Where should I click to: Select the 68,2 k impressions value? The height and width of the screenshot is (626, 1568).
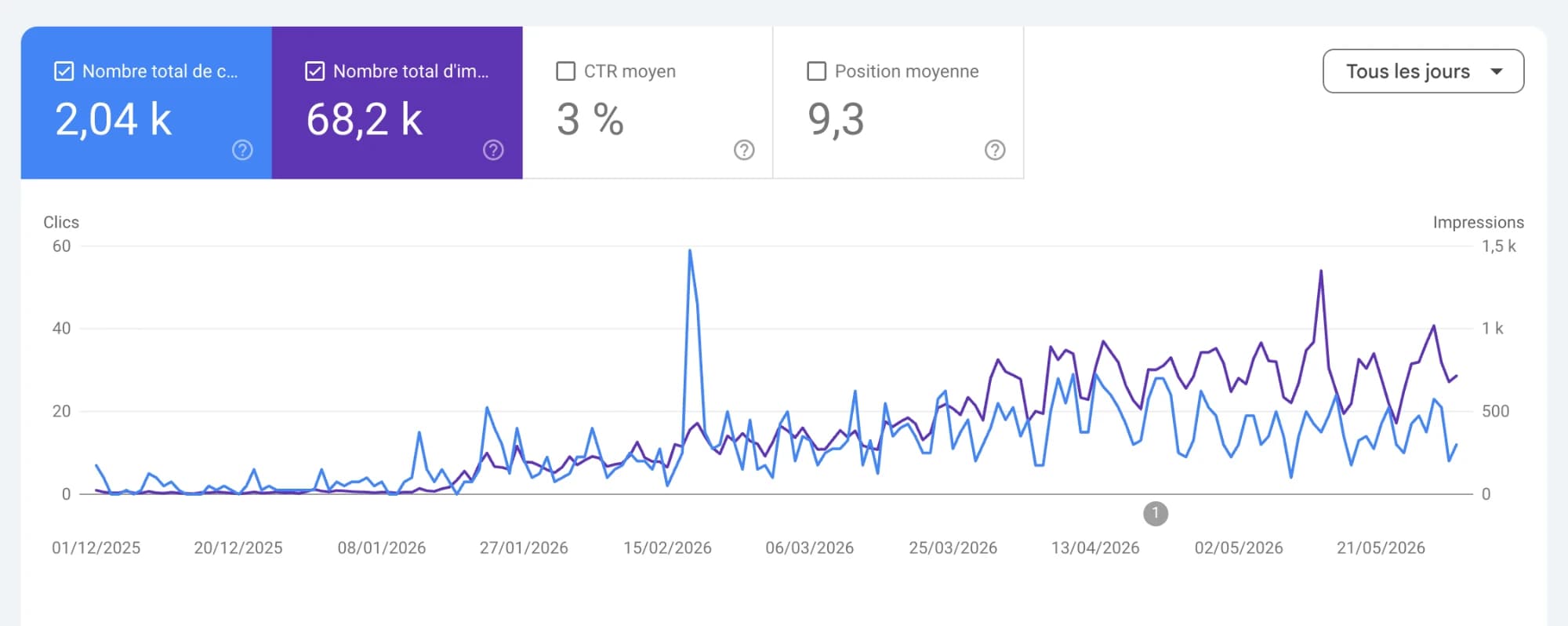click(x=365, y=120)
